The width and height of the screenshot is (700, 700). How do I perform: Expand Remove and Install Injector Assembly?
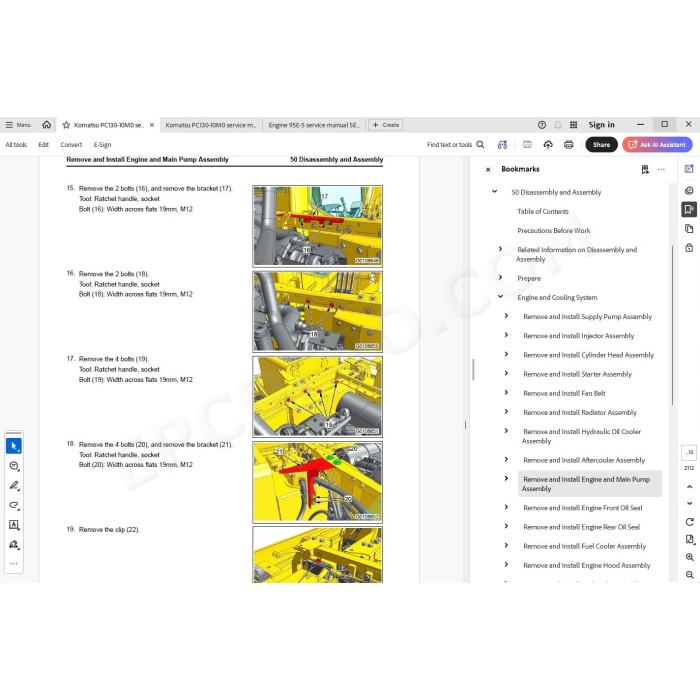506,335
